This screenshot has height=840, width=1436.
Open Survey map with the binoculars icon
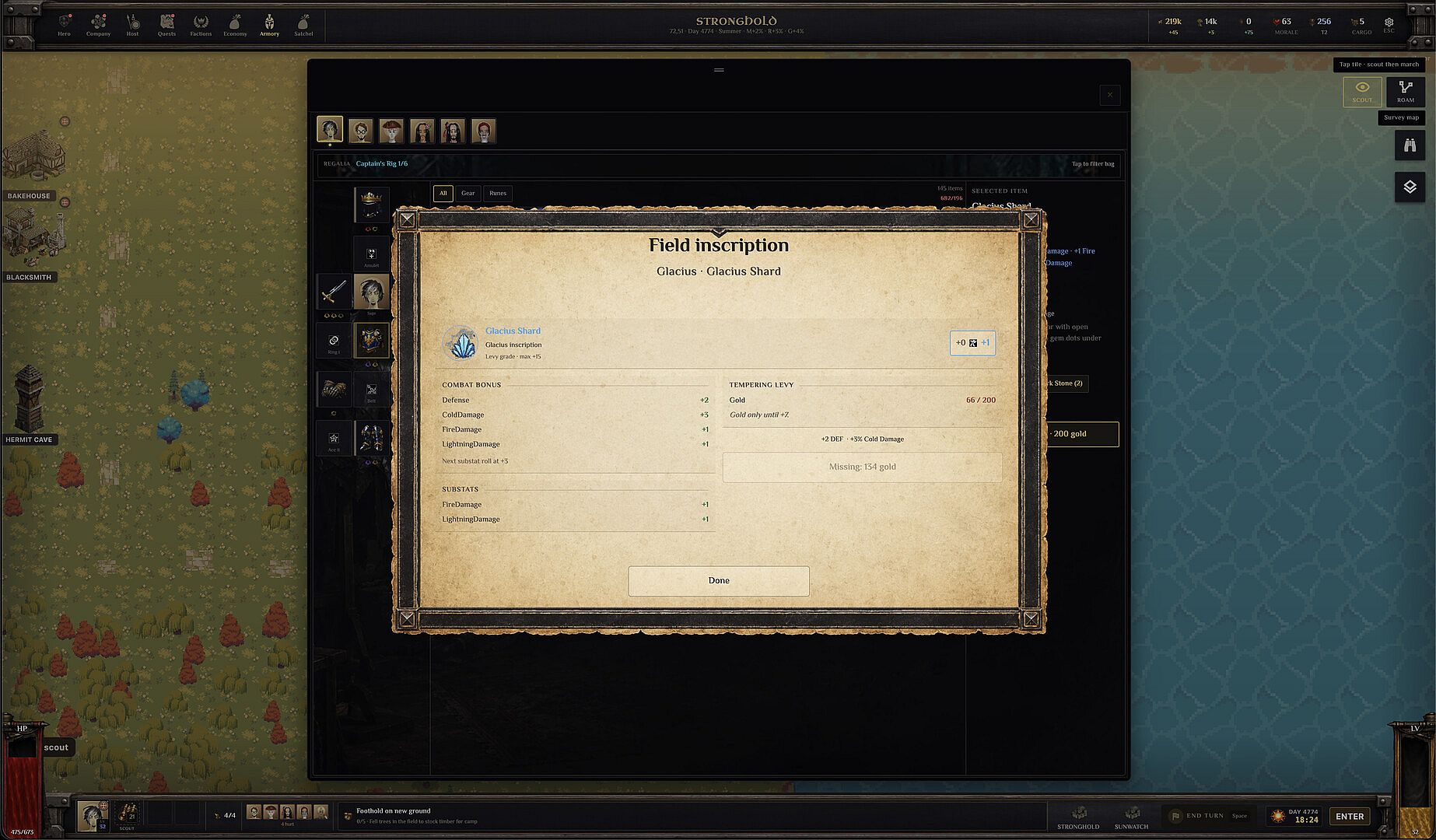[1410, 145]
